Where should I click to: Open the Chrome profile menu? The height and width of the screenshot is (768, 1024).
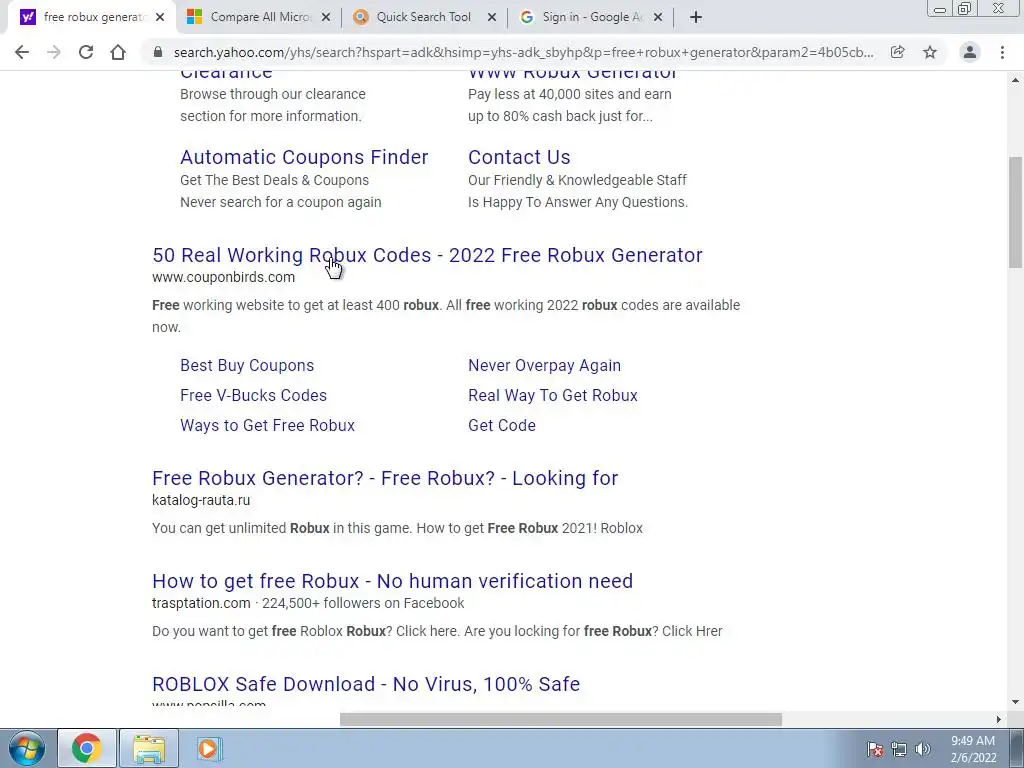970,52
